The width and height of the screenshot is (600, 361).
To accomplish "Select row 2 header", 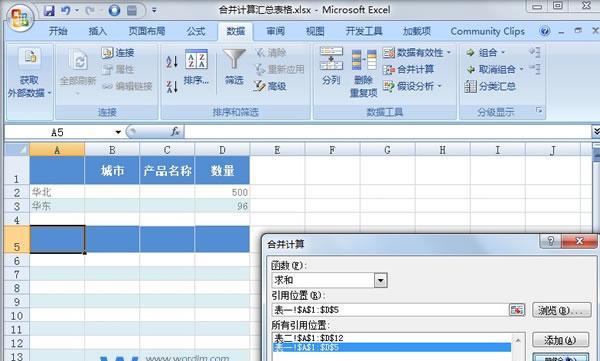I will [x=17, y=192].
